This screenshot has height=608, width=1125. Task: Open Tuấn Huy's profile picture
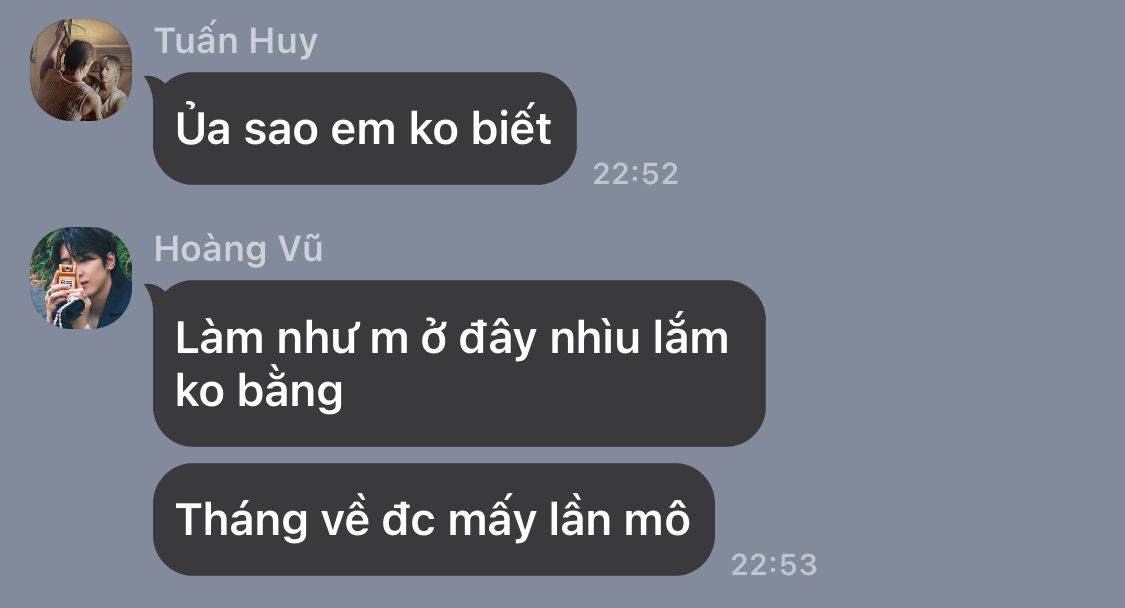(x=81, y=70)
